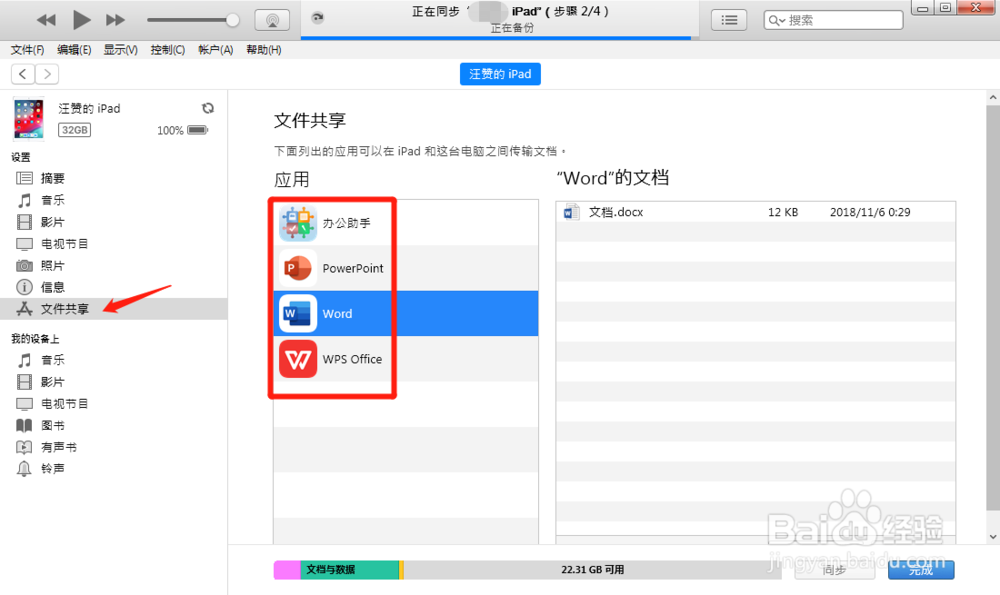Click the play button

81,20
